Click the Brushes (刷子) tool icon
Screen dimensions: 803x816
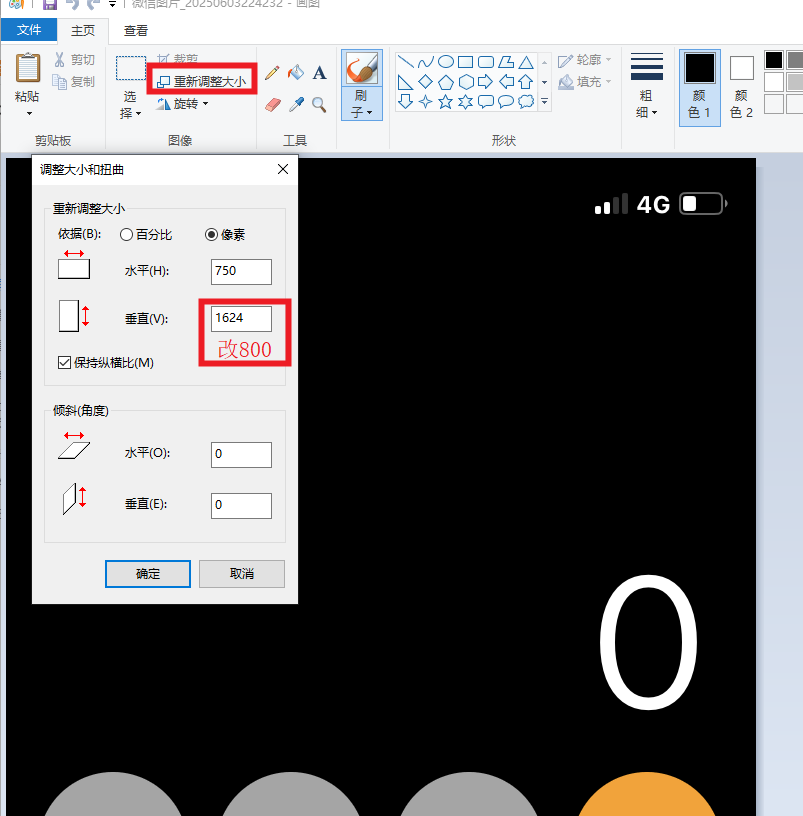(362, 68)
